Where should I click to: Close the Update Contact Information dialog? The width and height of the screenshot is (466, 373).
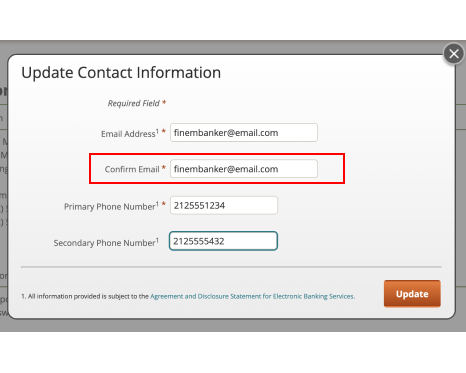click(x=454, y=54)
